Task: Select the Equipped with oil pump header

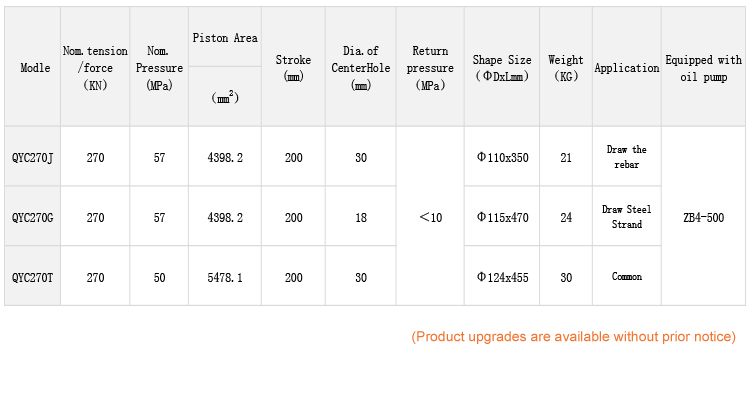Action: coord(703,67)
